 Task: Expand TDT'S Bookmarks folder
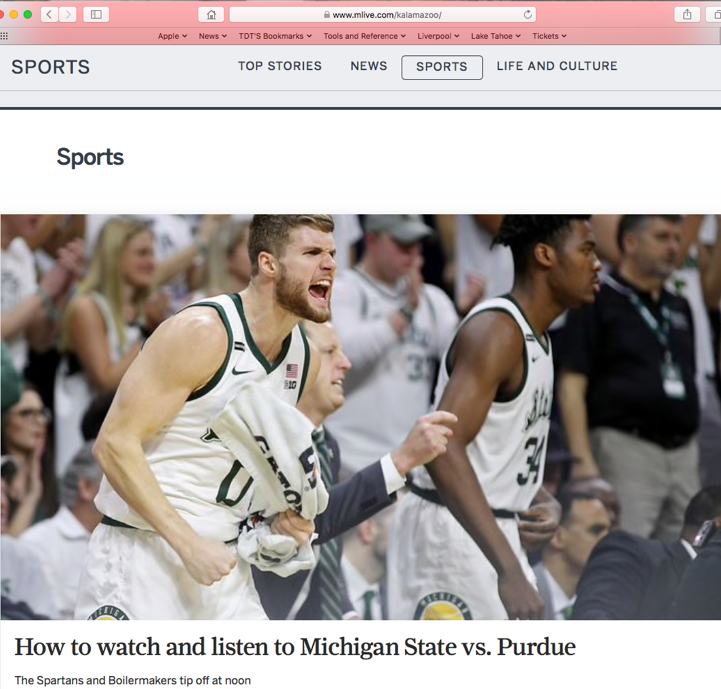[x=275, y=36]
